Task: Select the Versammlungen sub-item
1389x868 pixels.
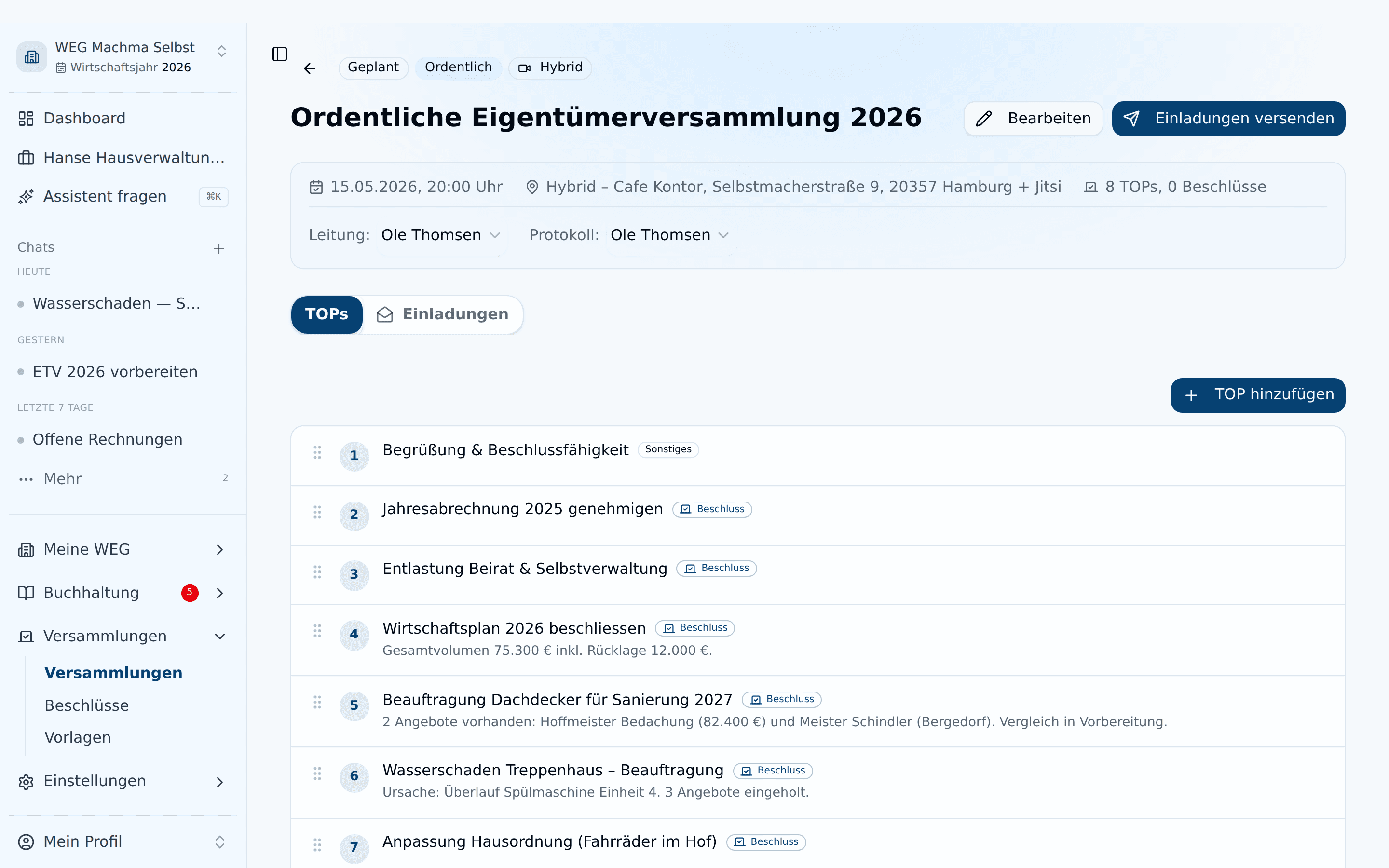Action: pos(113,673)
